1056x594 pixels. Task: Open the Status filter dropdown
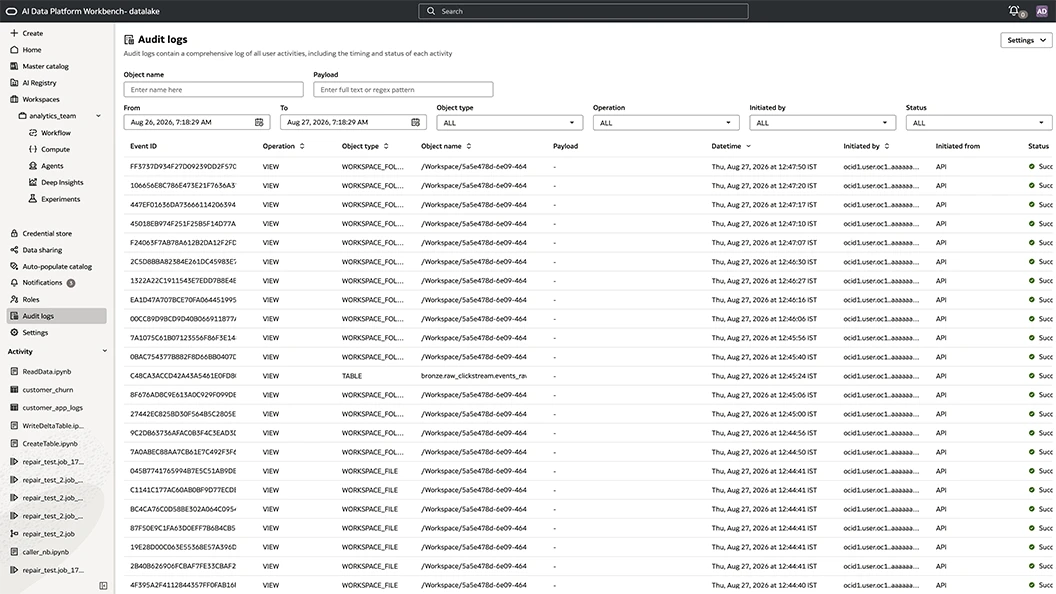tap(979, 123)
